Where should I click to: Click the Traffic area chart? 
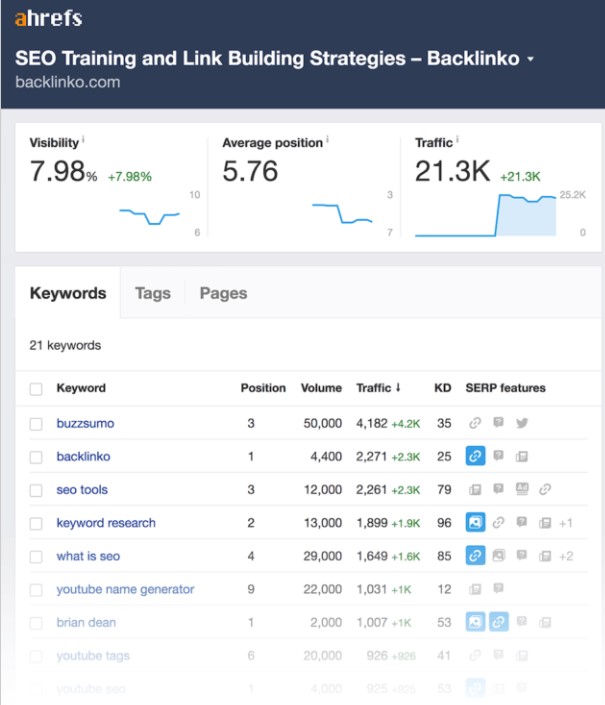485,215
